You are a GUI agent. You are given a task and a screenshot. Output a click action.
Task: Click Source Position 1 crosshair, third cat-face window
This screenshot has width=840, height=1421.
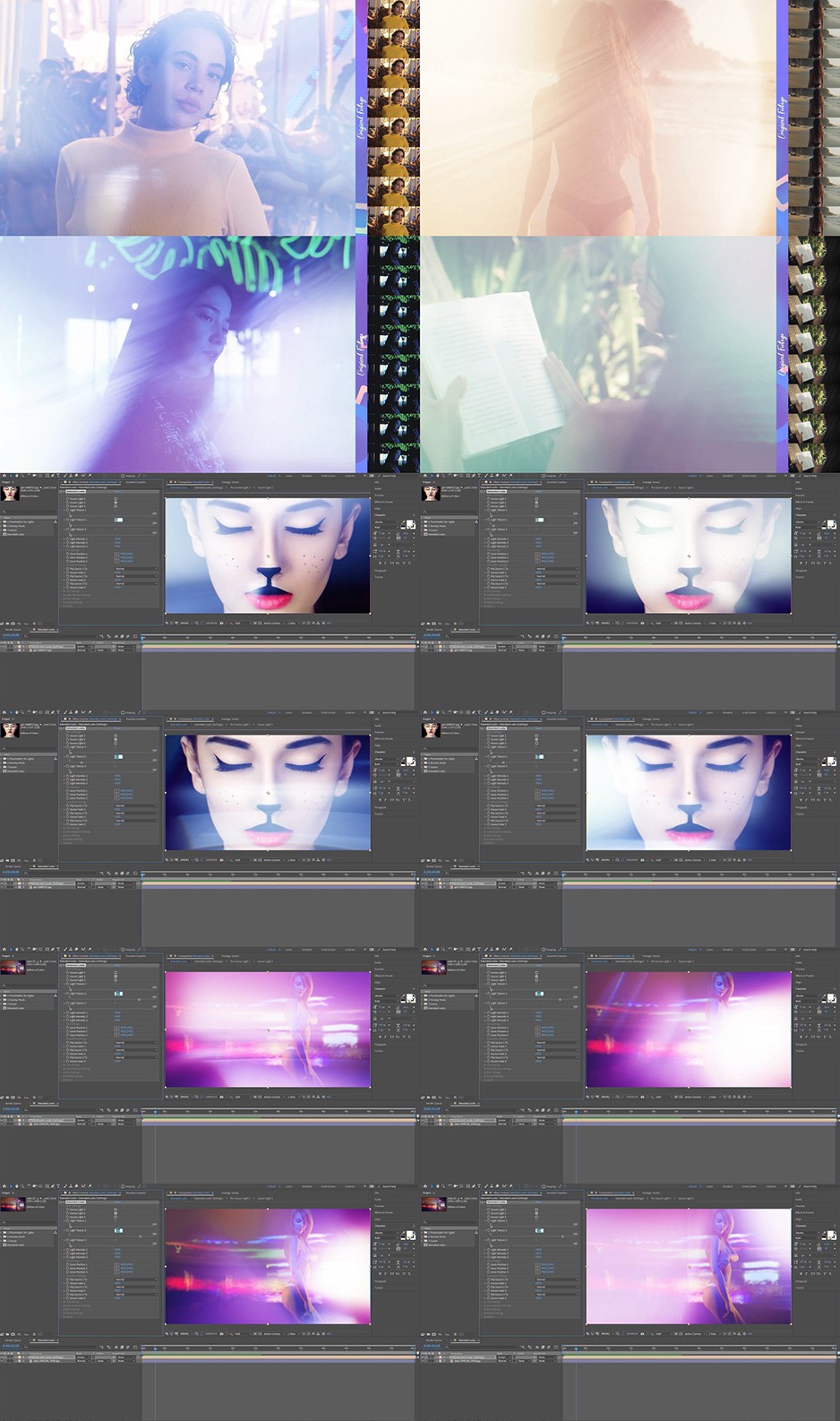[116, 790]
